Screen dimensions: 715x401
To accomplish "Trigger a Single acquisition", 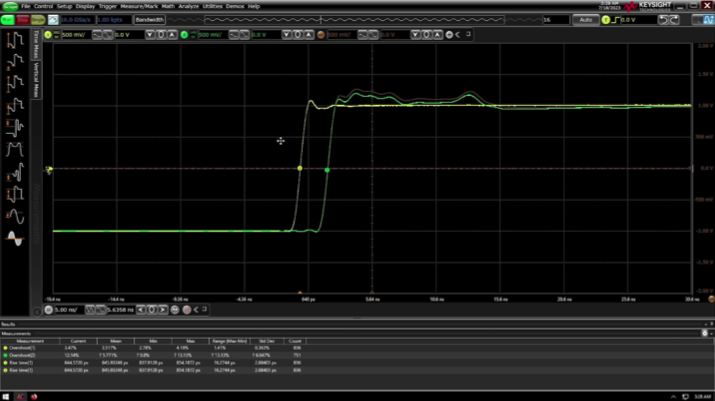I will click(38, 20).
